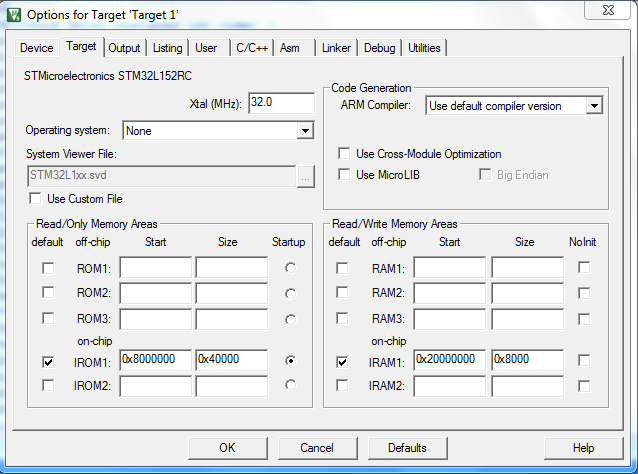
Task: Edit the IRAM1 Start field 0x20000000
Action: pyautogui.click(x=450, y=360)
